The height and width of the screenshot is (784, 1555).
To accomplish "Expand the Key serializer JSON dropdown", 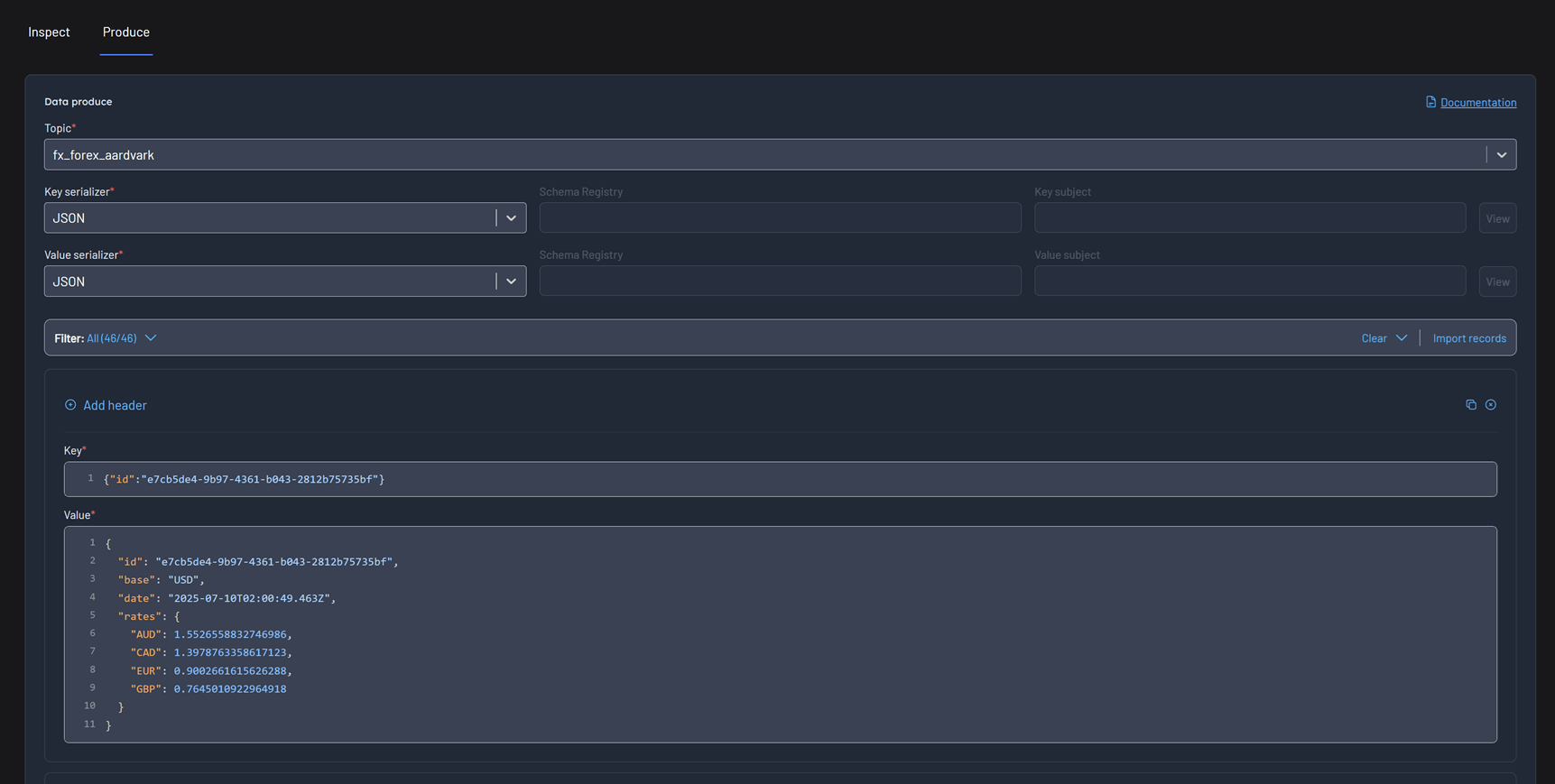I will [x=511, y=218].
